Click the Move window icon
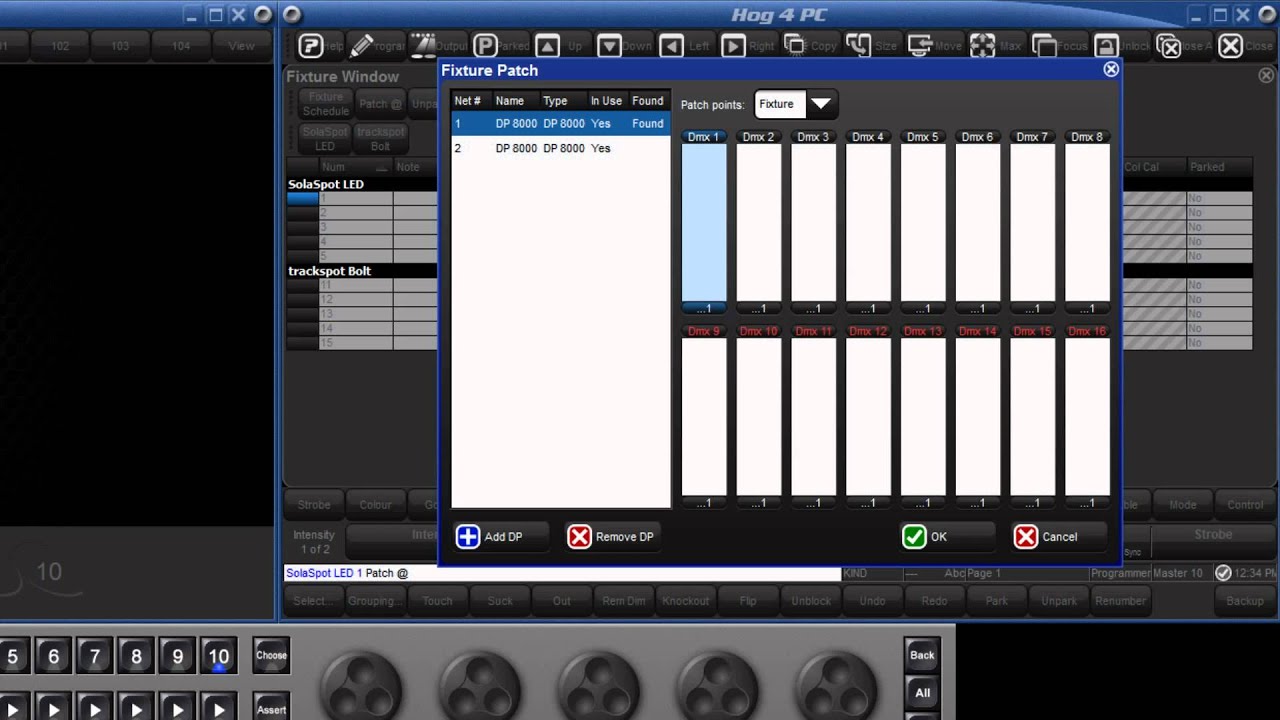Viewport: 1280px width, 720px height. (920, 46)
